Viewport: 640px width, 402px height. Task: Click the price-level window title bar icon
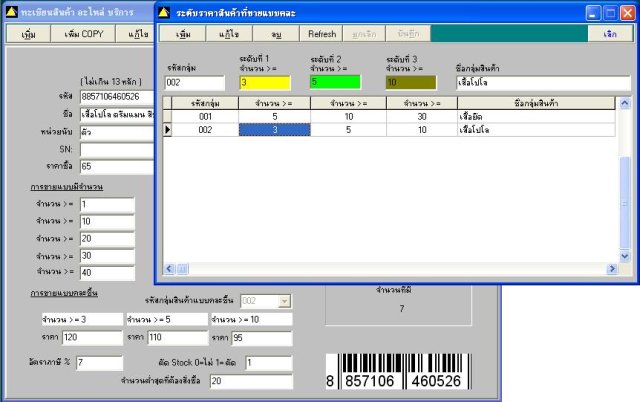click(166, 12)
